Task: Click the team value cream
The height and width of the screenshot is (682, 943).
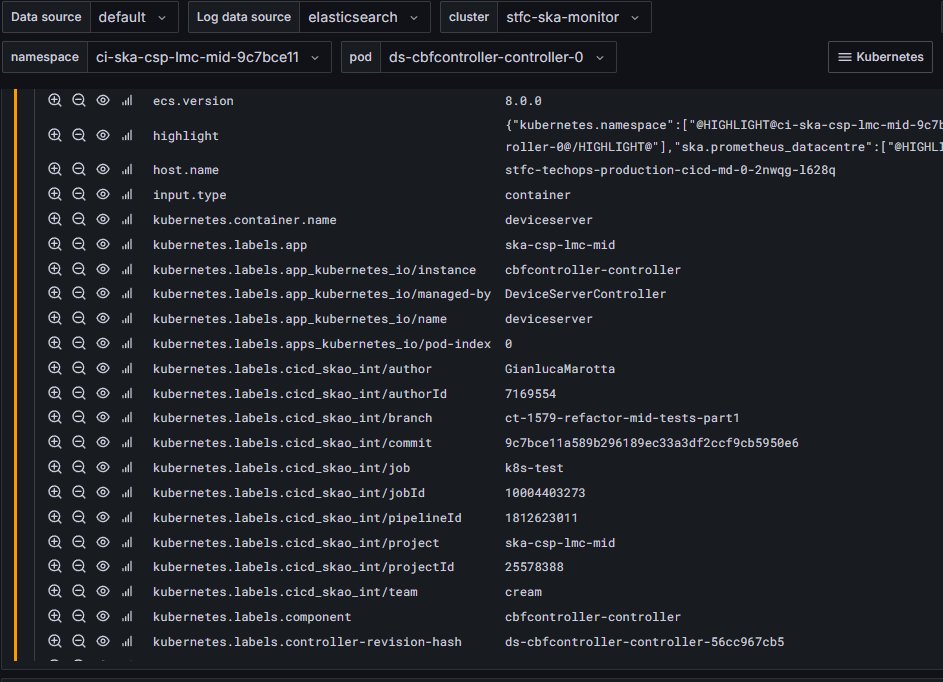Action: (x=523, y=592)
